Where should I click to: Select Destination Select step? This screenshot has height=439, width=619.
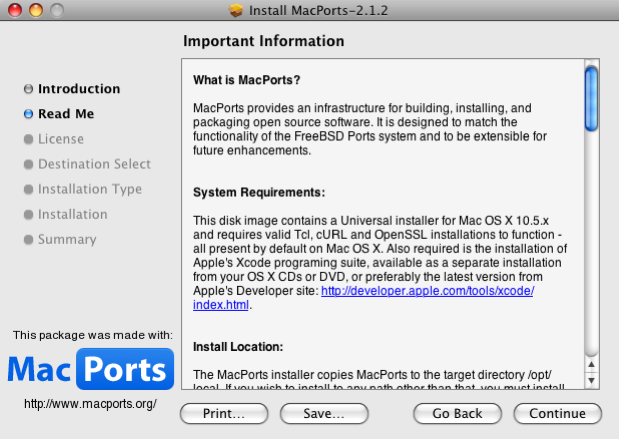point(94,164)
